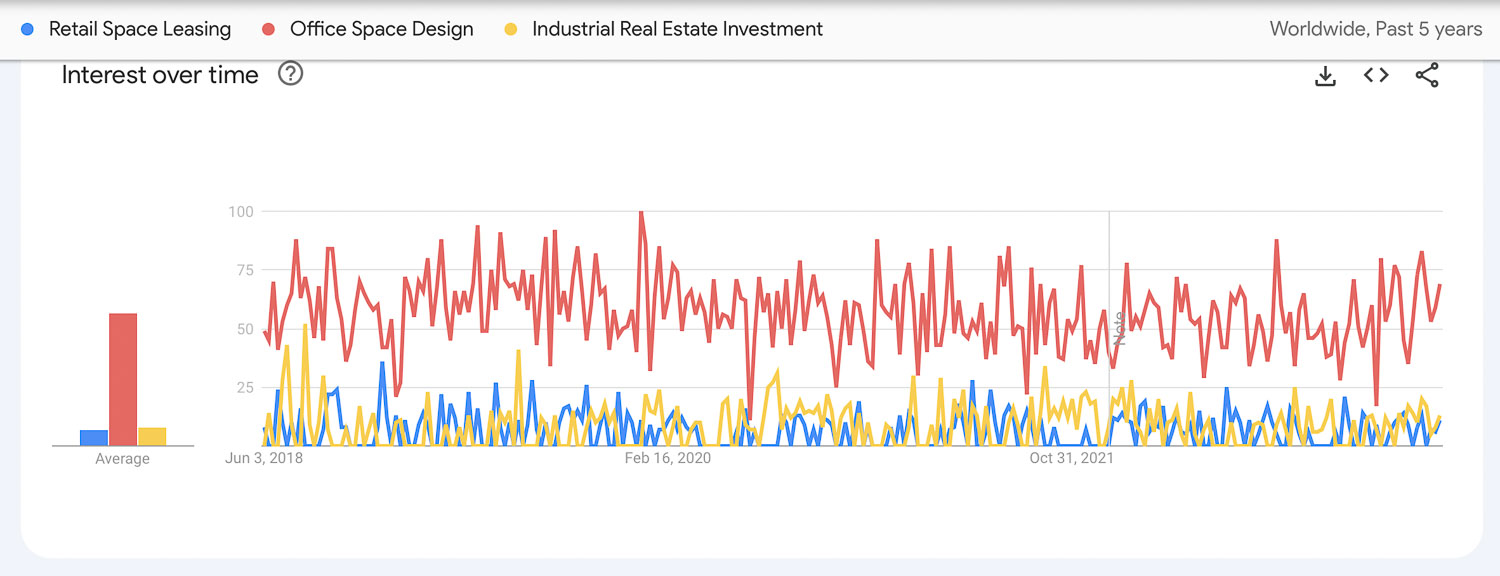1500x576 pixels.
Task: Click the Jun 3, 2018 axis date
Action: click(x=264, y=458)
